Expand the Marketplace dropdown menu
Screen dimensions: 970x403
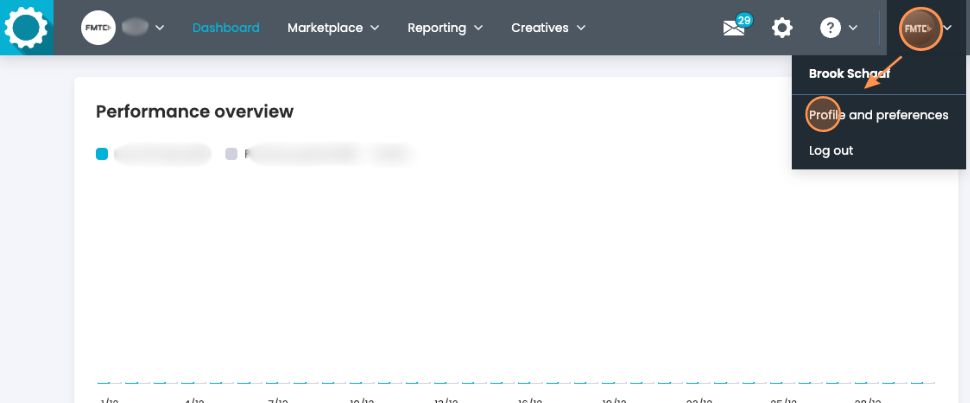point(333,28)
